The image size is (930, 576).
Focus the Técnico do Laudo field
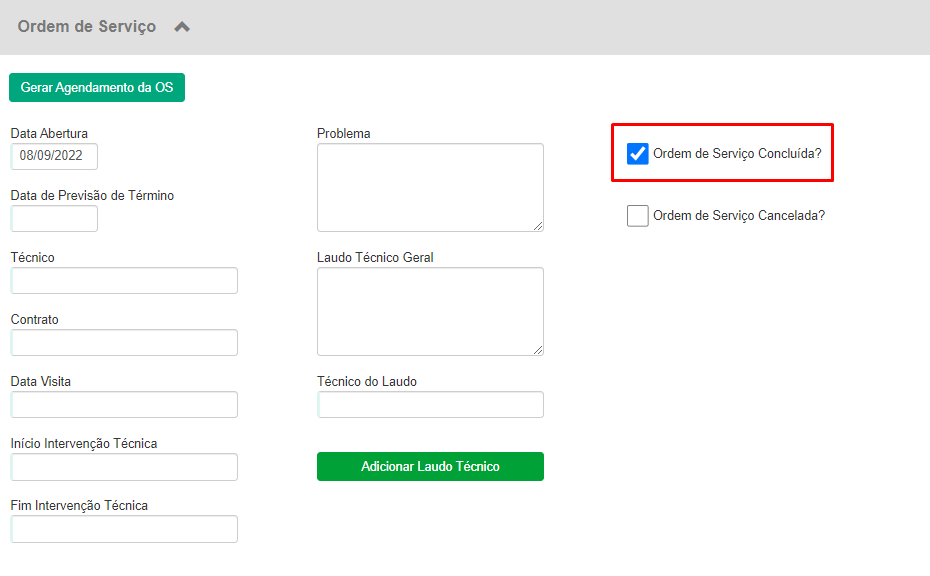coord(430,405)
